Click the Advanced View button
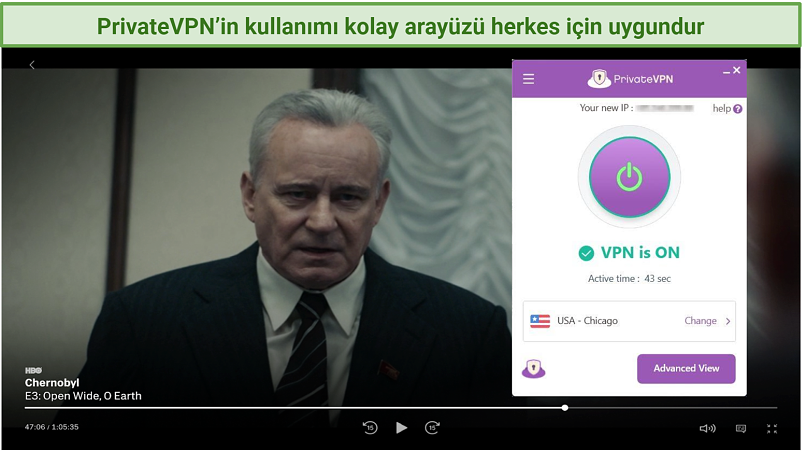Screen dimensions: 806x451 [x=686, y=369]
